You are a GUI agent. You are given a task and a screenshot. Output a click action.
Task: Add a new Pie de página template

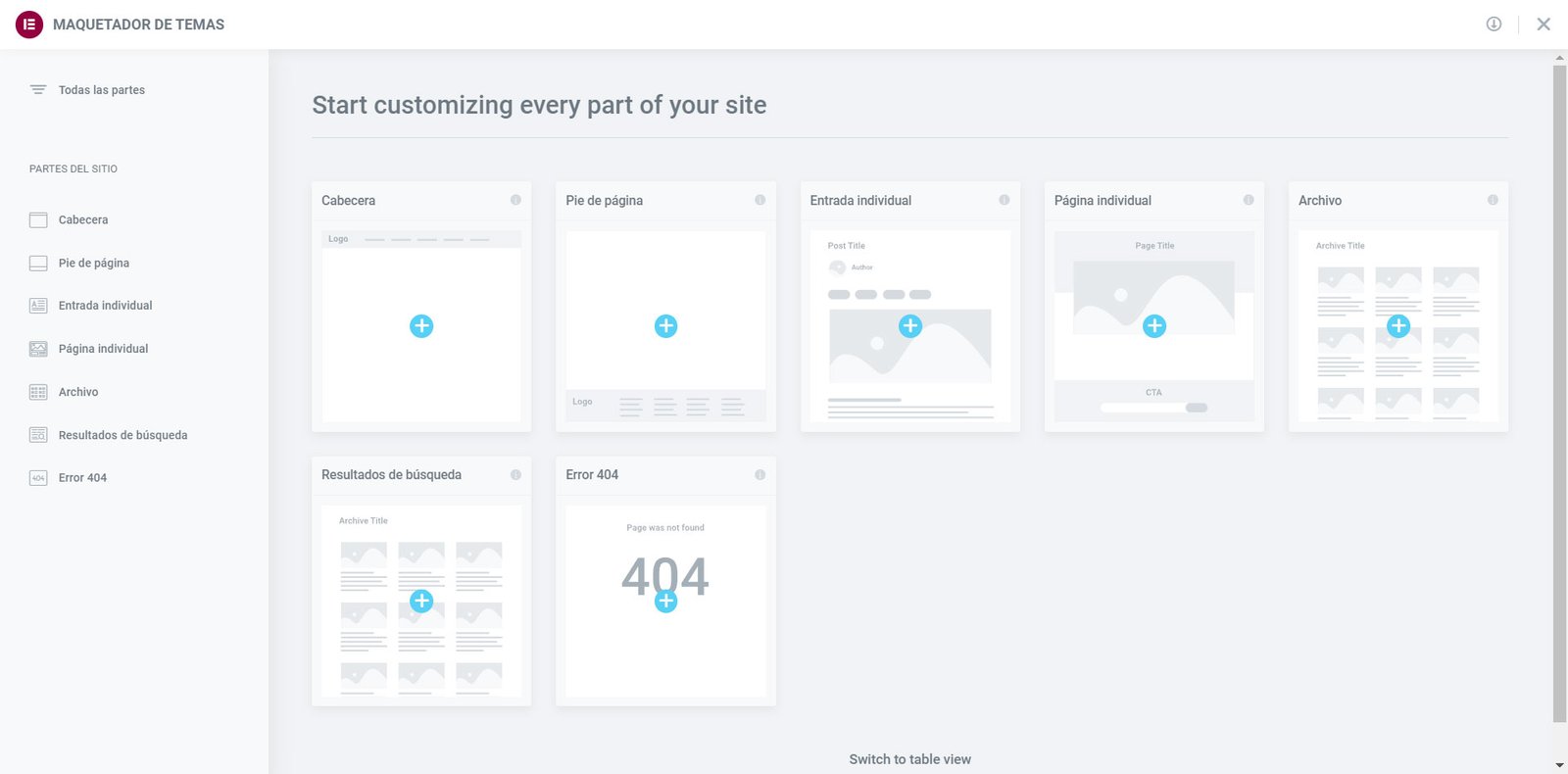click(x=665, y=326)
